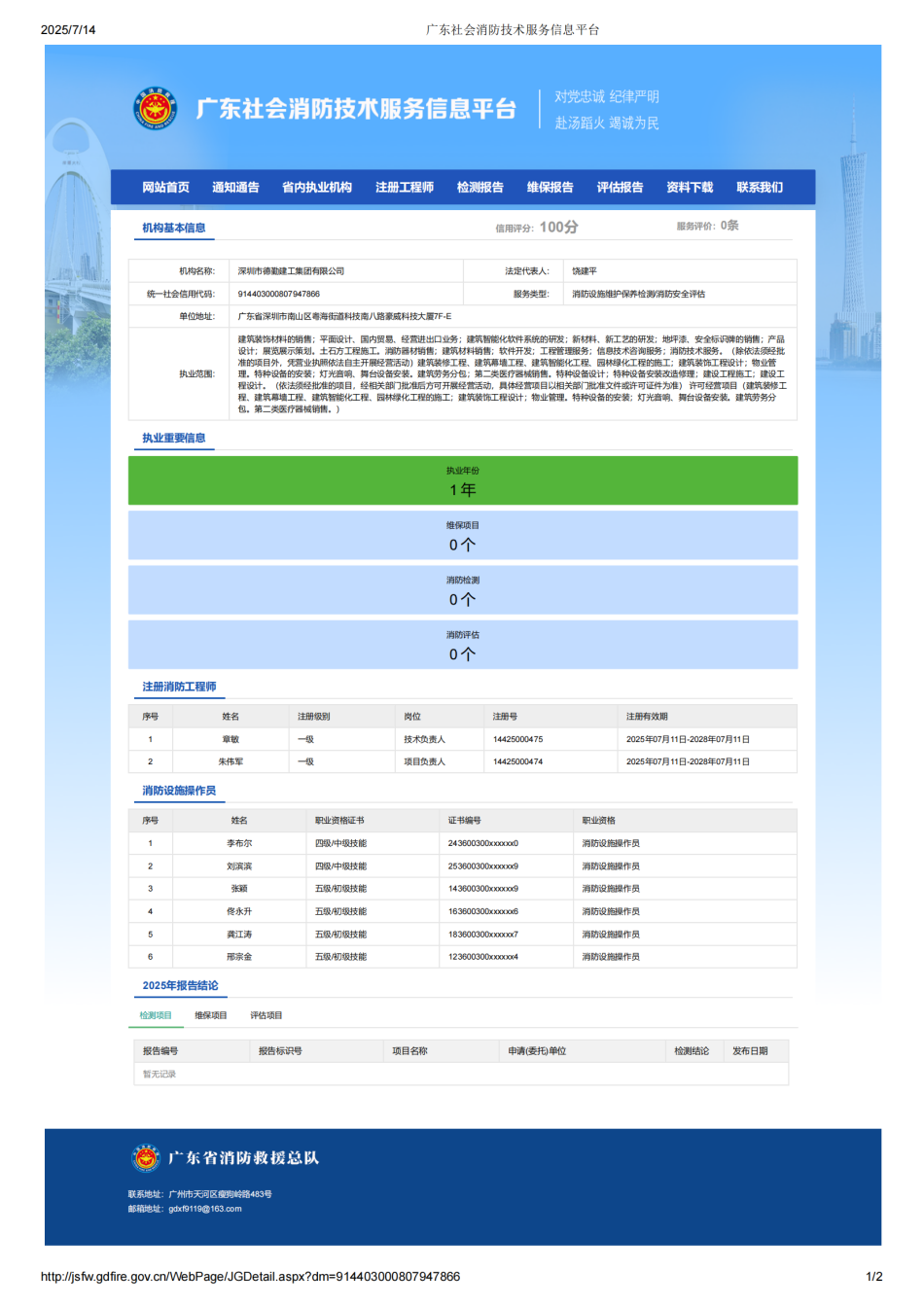Click registration number 14425000474
Viewport: 924px width, 1307px height.
tap(518, 761)
